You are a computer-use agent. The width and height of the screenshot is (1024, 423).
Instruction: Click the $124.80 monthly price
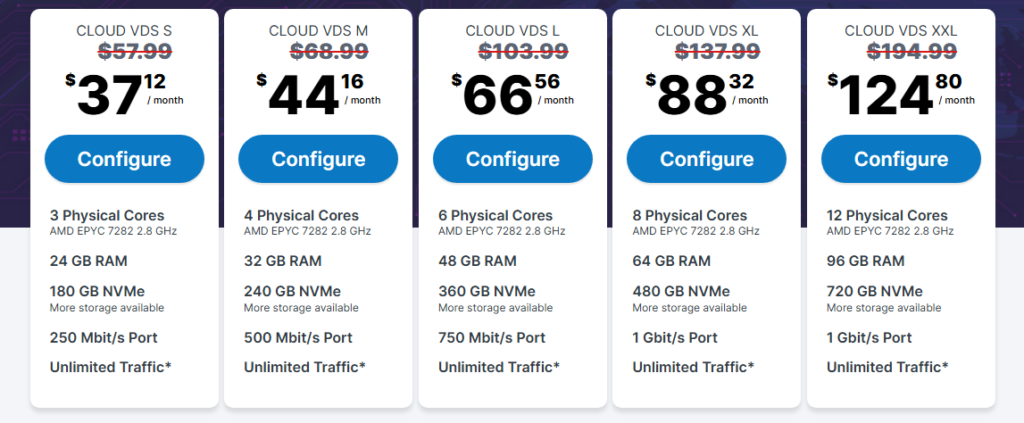click(x=900, y=94)
